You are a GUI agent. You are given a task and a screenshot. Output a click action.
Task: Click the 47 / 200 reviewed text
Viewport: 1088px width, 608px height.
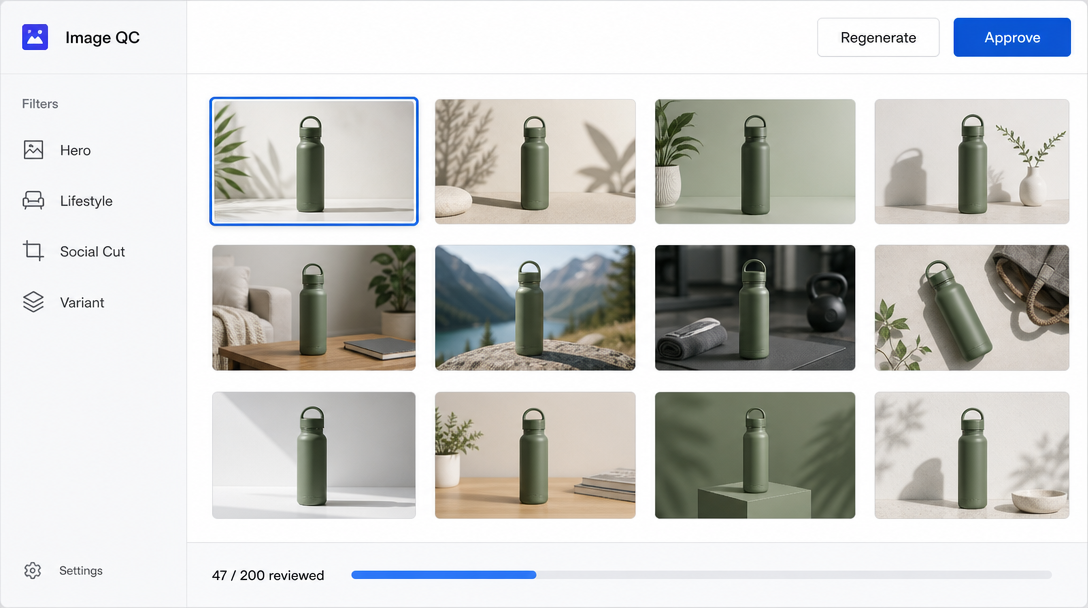[x=268, y=575]
